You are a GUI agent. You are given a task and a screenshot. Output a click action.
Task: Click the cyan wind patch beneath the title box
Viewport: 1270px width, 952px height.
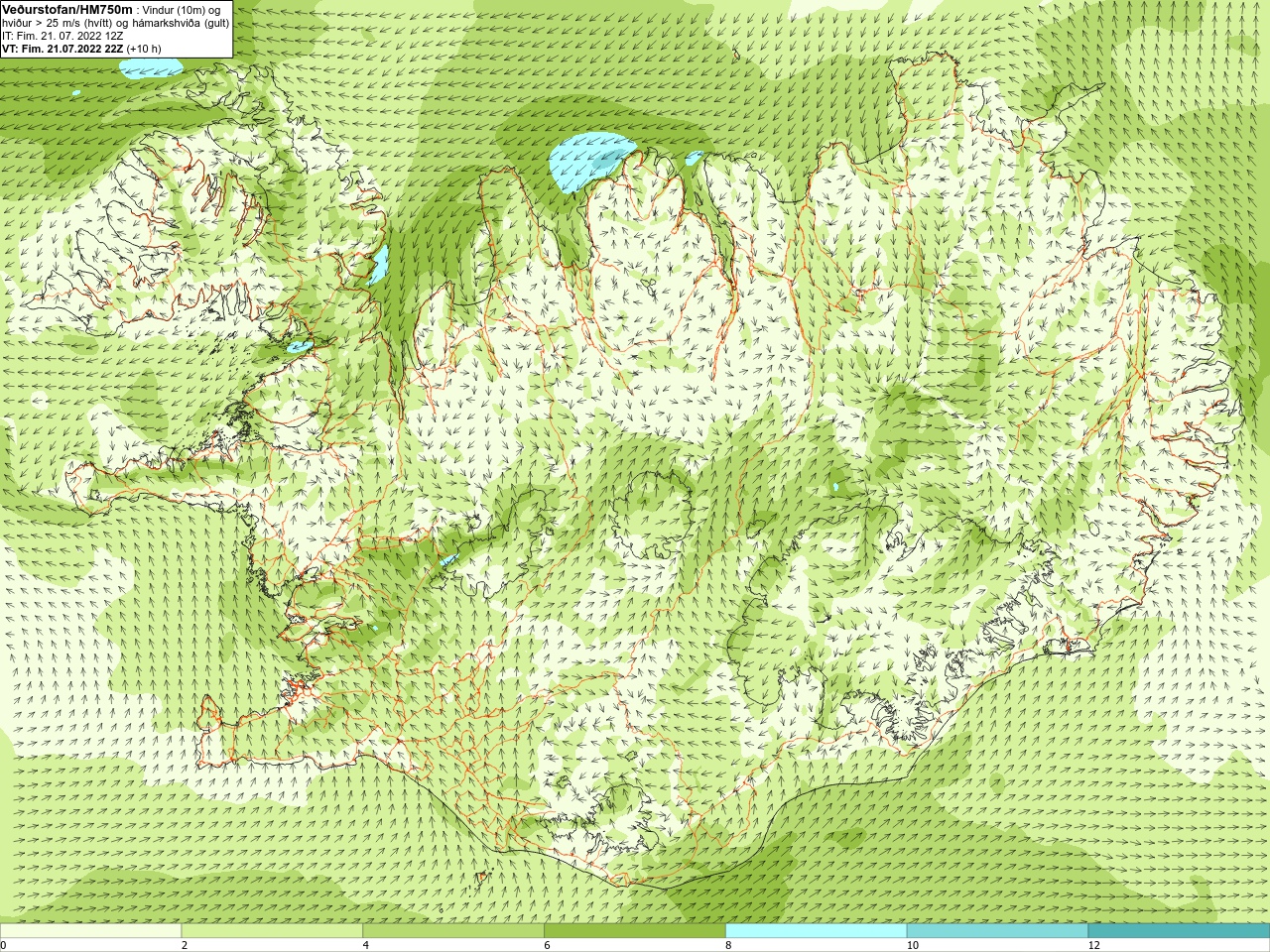(x=151, y=67)
